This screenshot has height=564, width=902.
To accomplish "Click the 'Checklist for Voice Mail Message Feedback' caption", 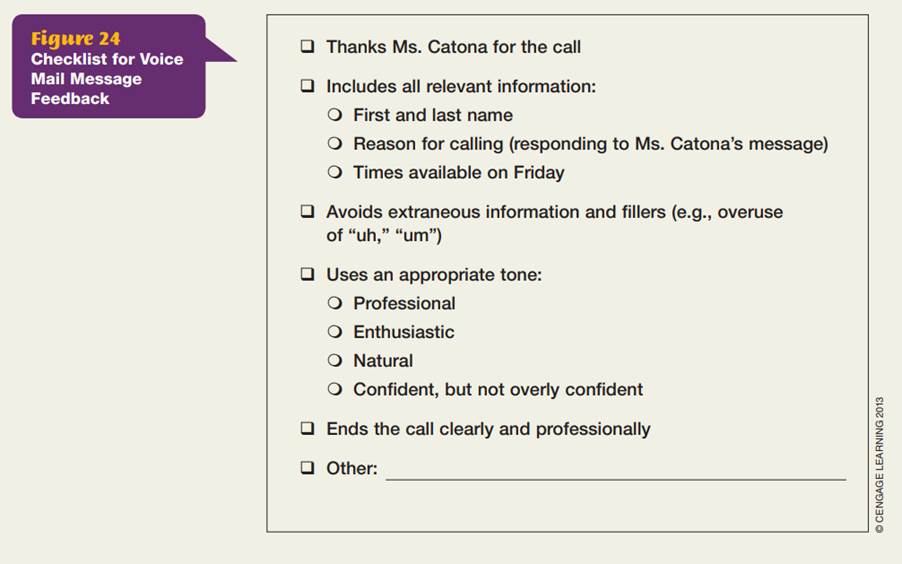I will point(106,79).
